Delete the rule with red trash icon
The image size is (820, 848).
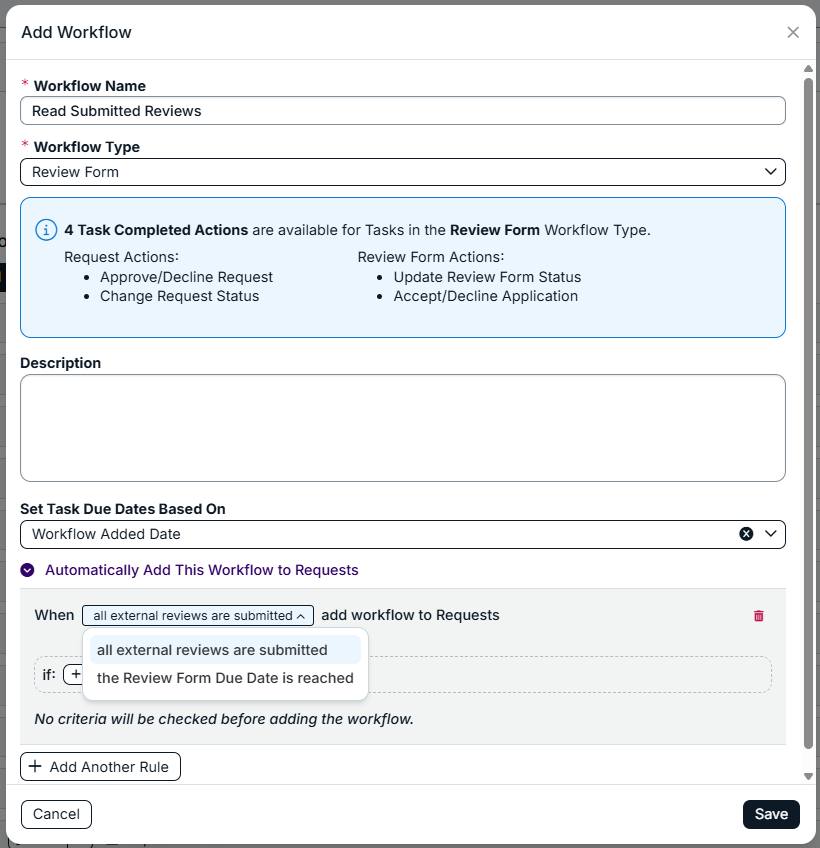758,615
